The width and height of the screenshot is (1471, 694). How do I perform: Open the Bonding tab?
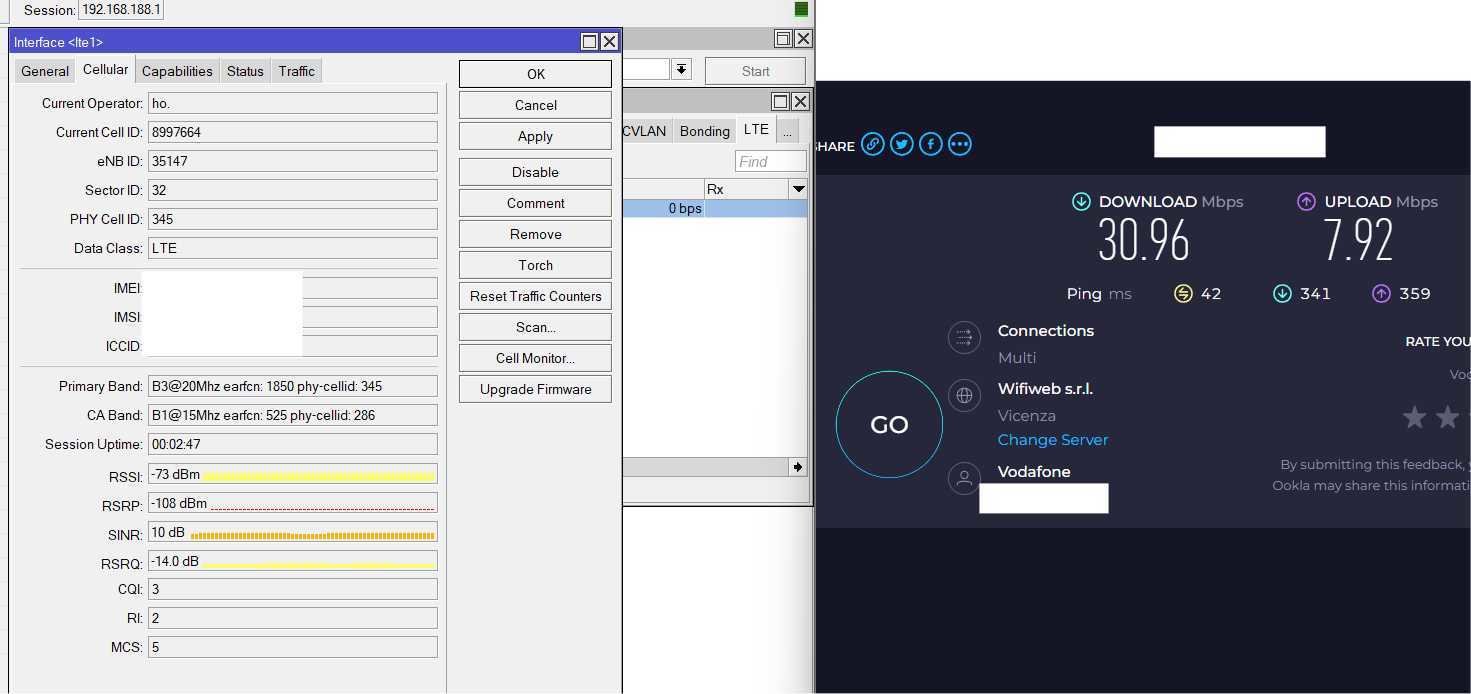[704, 131]
